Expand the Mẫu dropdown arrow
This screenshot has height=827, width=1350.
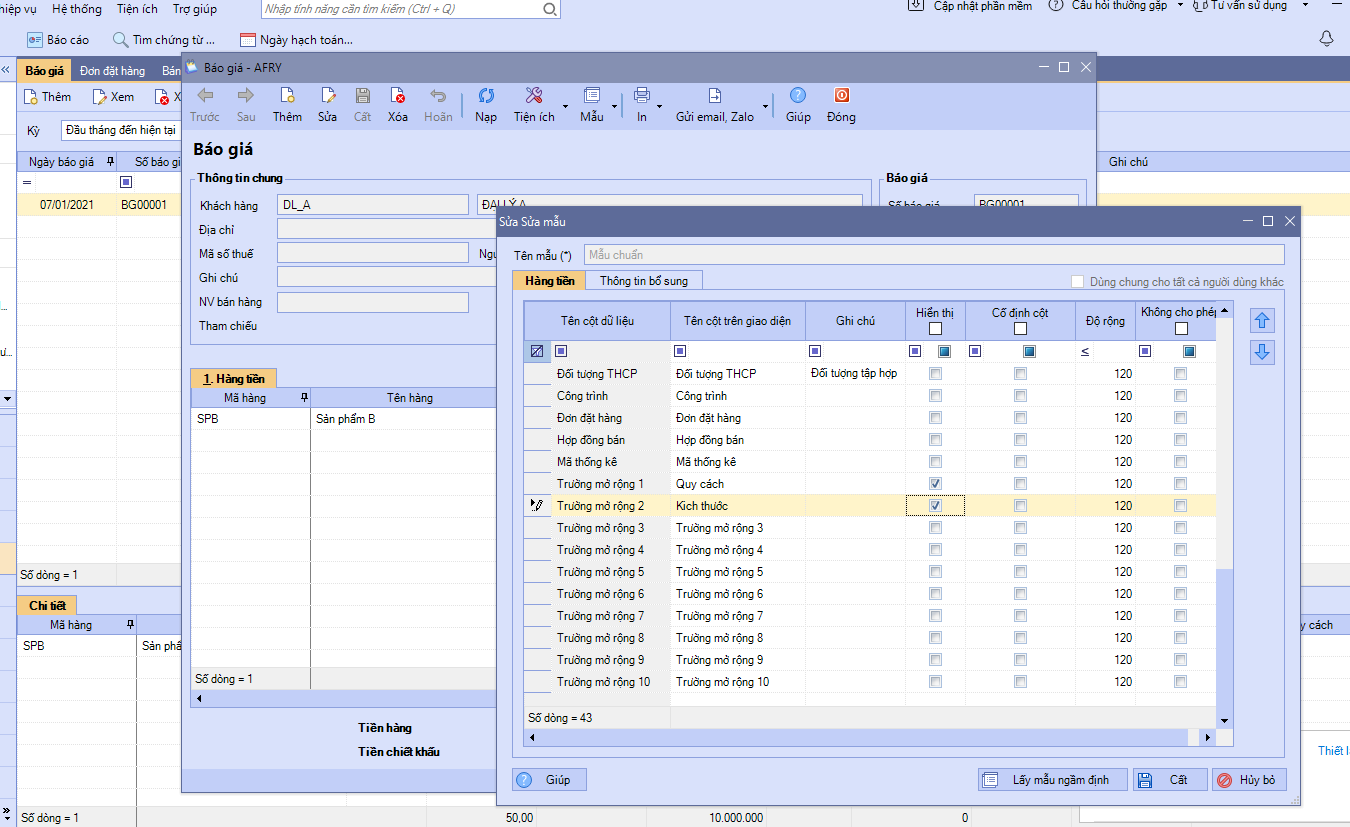pos(613,105)
